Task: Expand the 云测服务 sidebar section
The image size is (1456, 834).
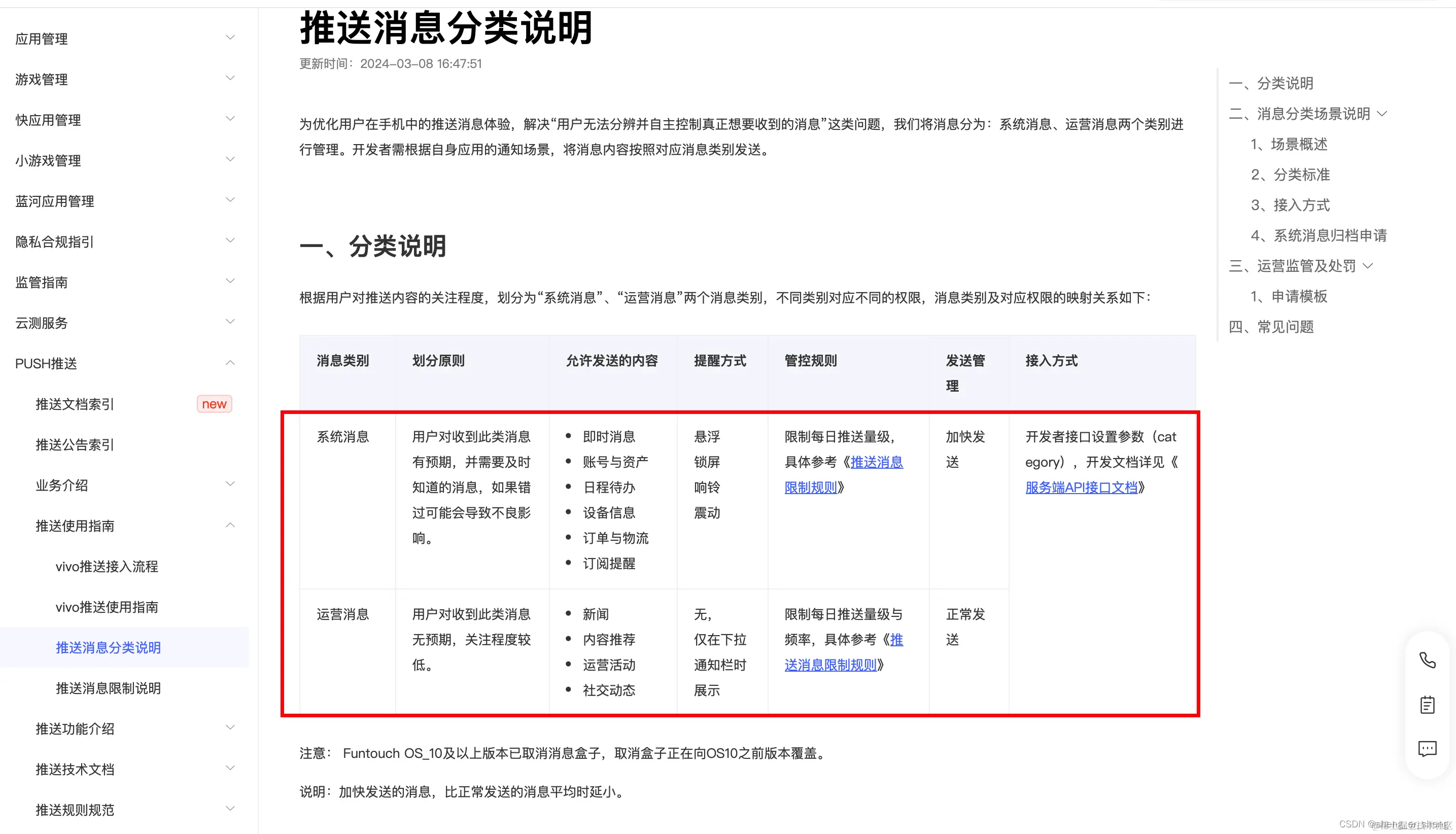Action: [x=230, y=321]
